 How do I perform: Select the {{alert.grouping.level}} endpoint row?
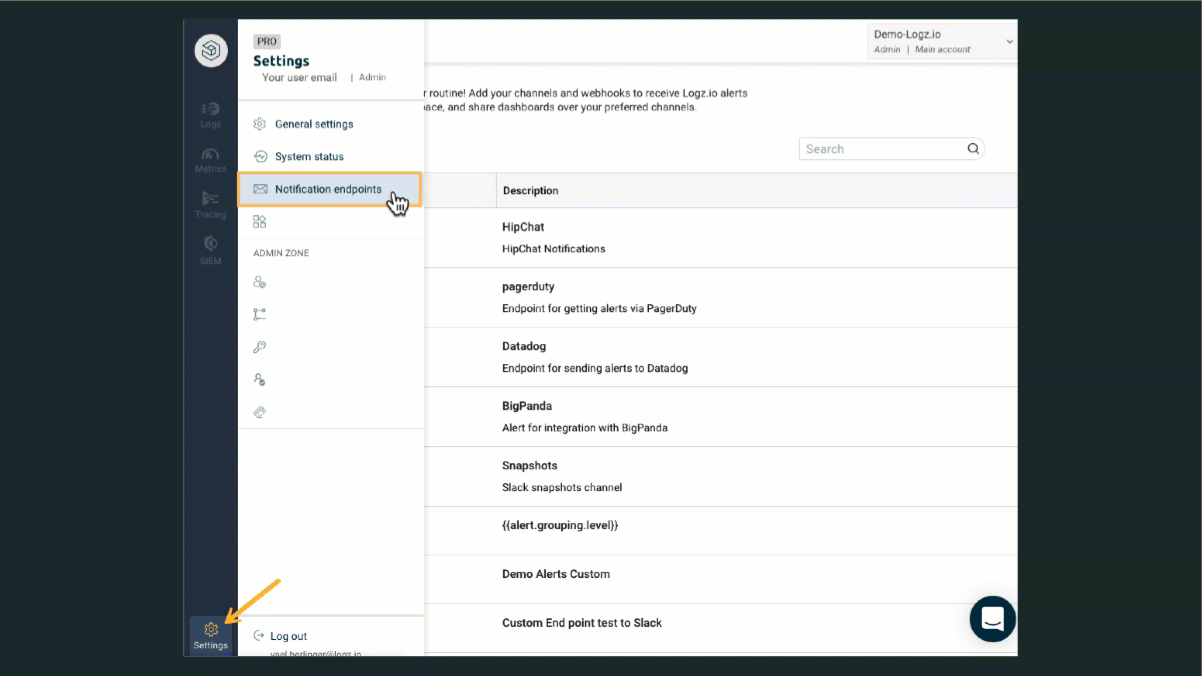pyautogui.click(x=560, y=525)
